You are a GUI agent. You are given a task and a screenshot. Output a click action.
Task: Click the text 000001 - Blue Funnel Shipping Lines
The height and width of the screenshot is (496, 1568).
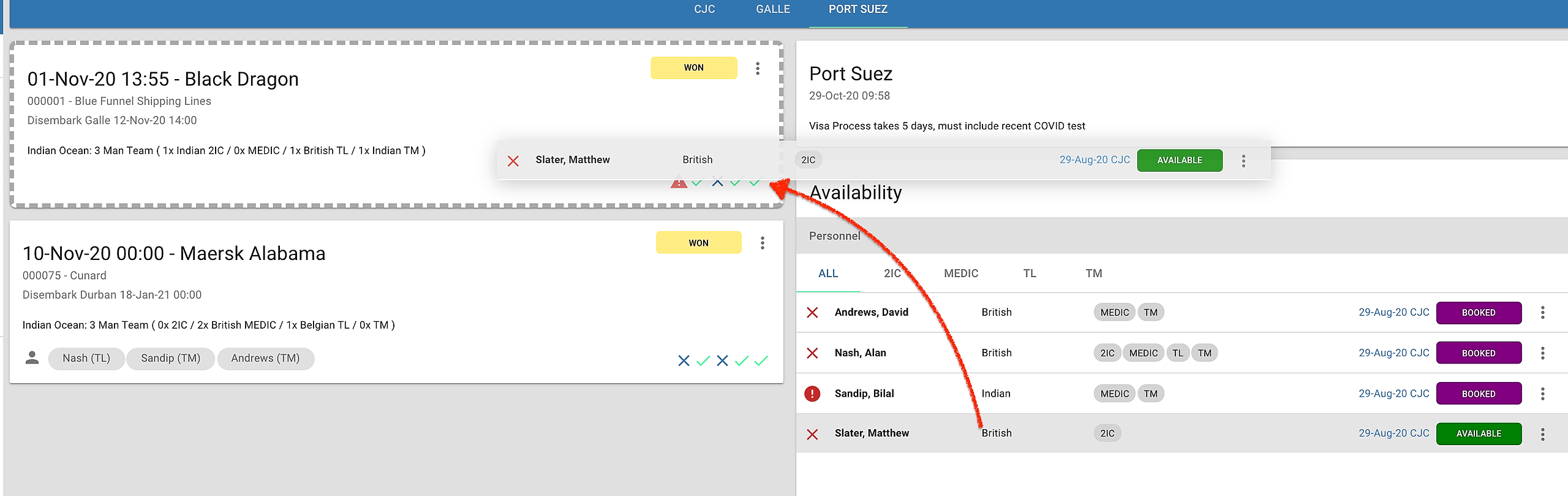pyautogui.click(x=119, y=101)
